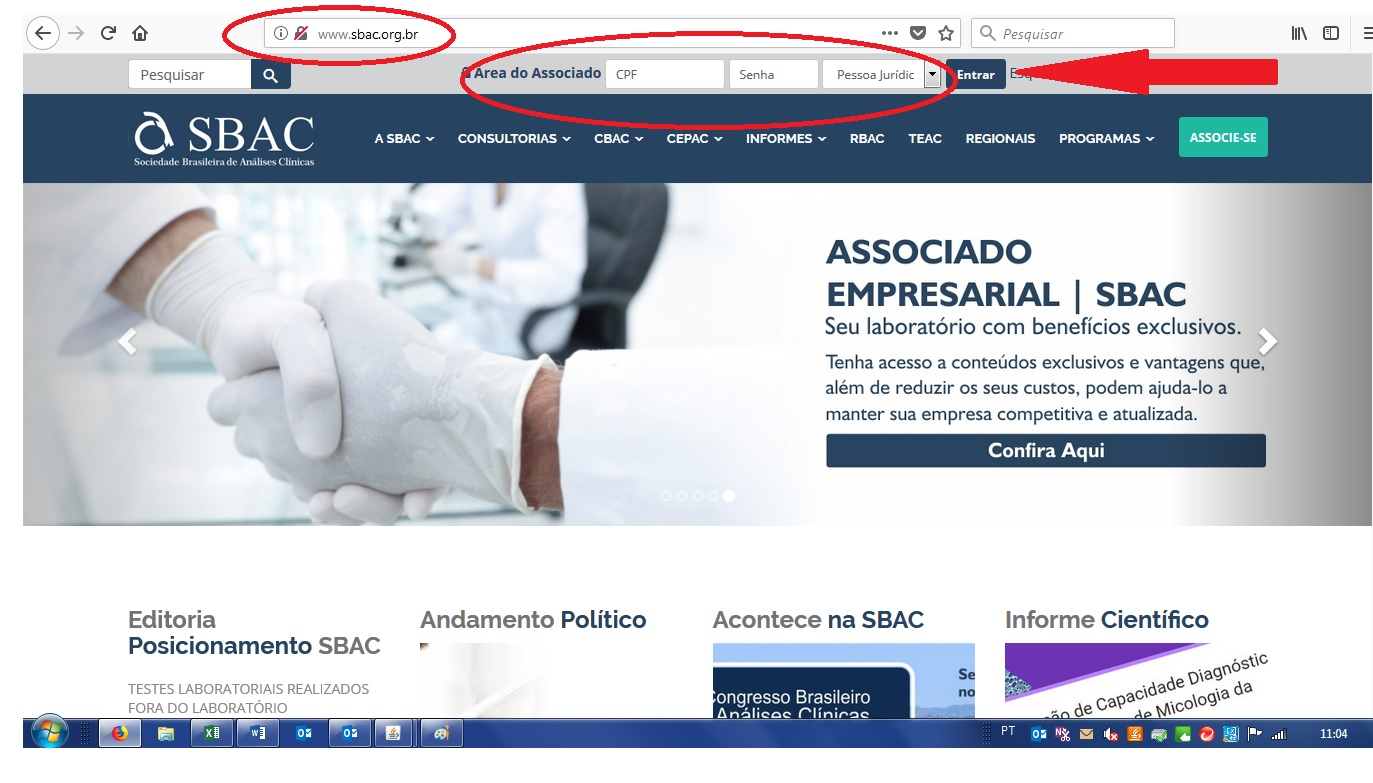Click the Entrar login button

point(976,75)
